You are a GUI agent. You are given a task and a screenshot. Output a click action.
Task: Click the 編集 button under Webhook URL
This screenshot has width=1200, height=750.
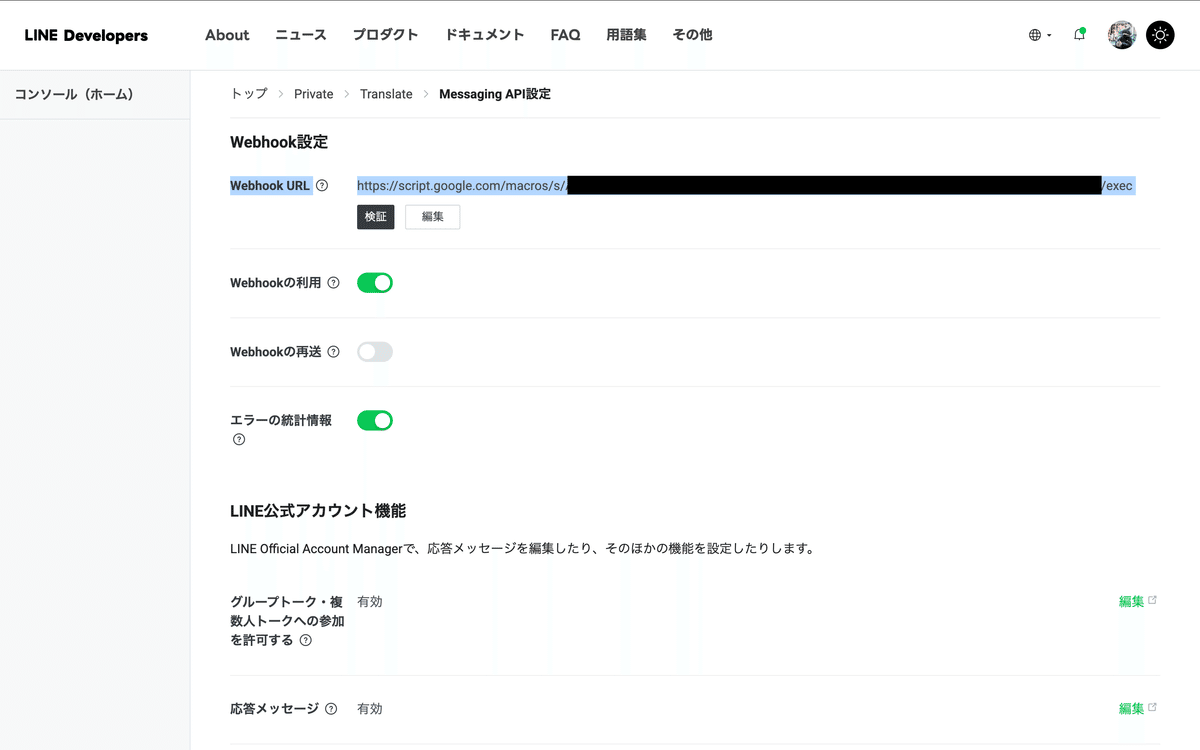433,217
